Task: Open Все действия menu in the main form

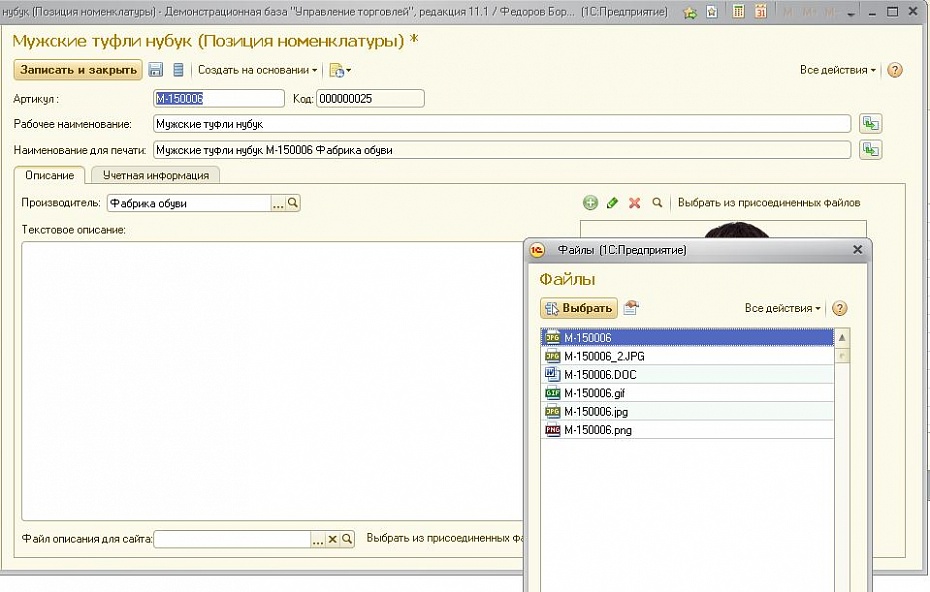Action: [838, 70]
